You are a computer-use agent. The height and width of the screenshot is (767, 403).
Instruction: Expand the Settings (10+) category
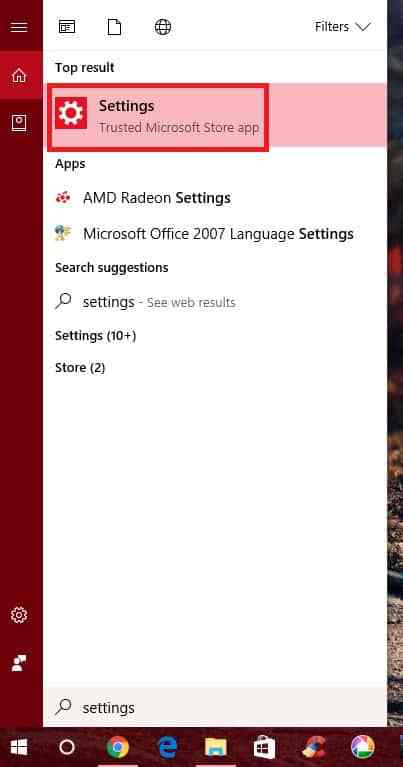click(x=95, y=336)
